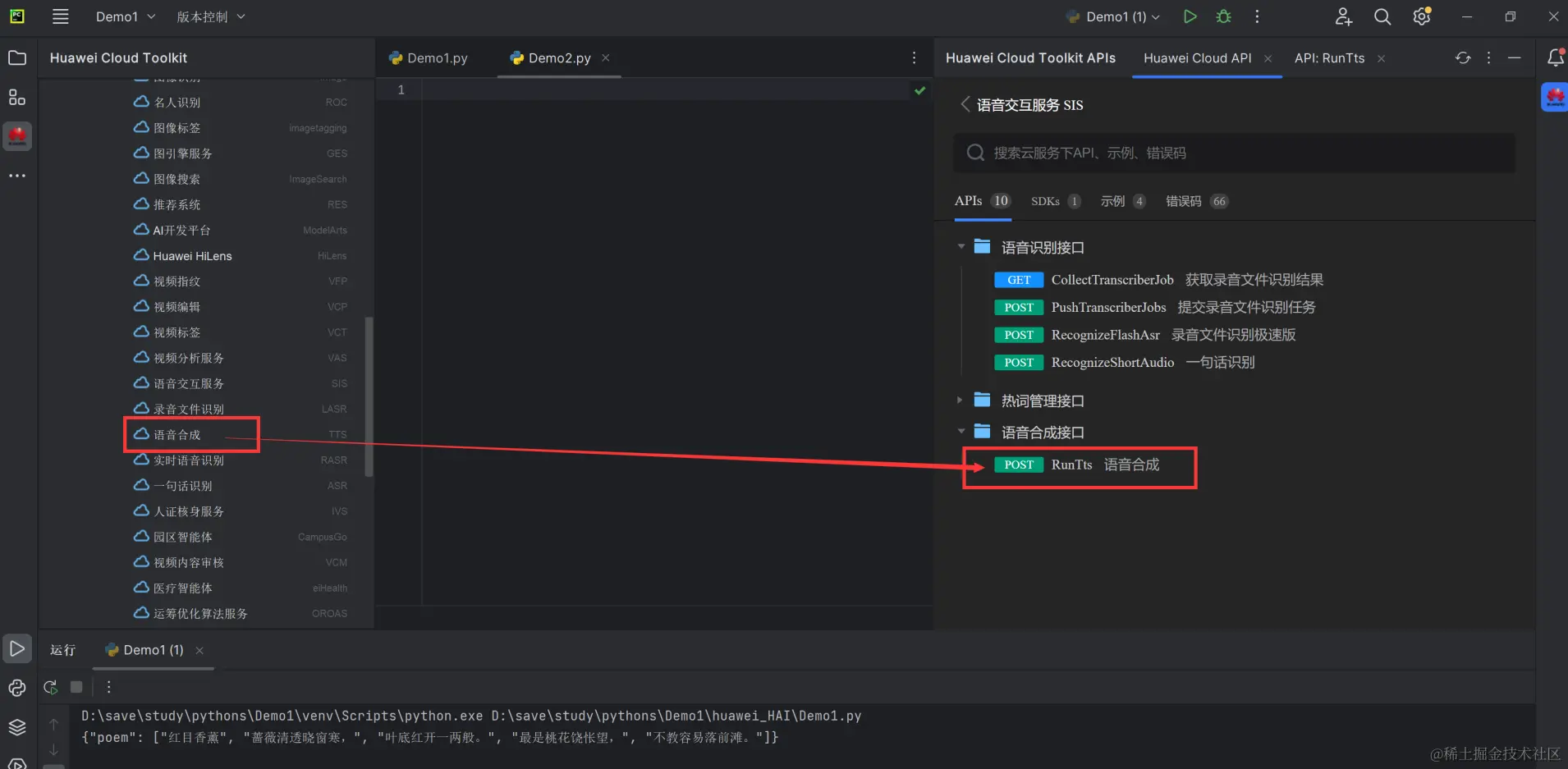Close the API: RunTts tab
This screenshot has height=769, width=1568.
coord(1381,58)
